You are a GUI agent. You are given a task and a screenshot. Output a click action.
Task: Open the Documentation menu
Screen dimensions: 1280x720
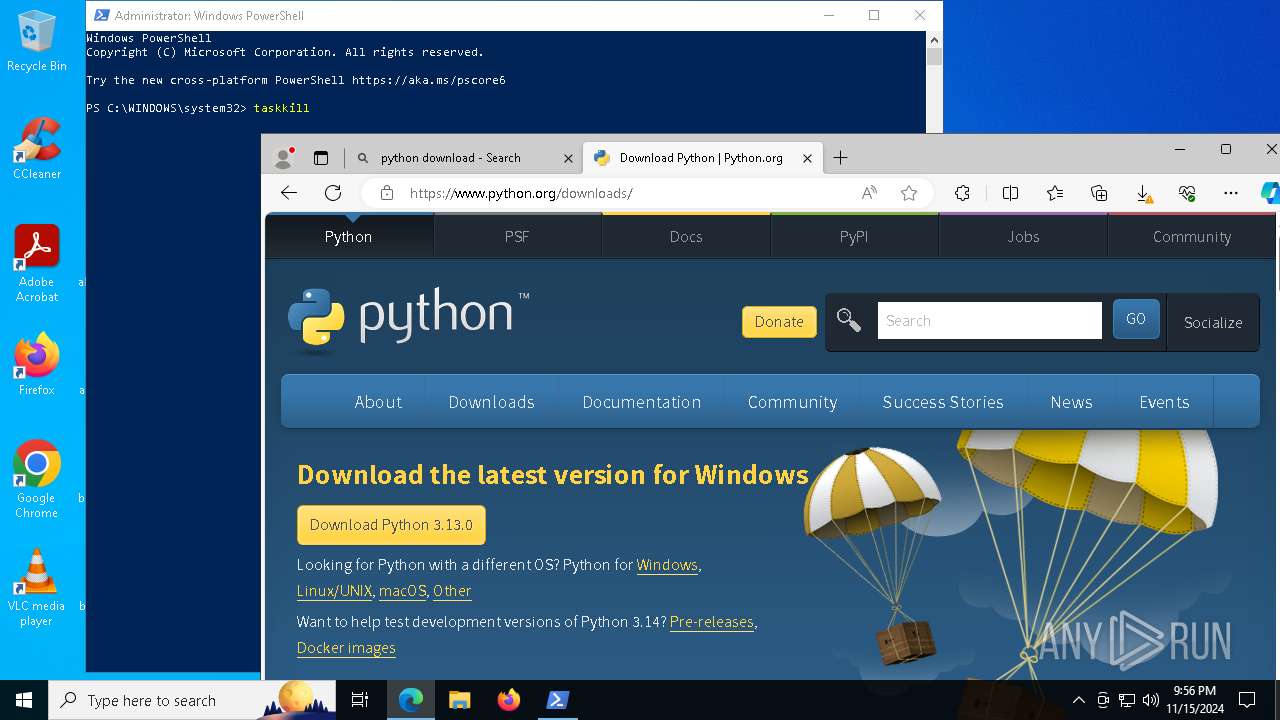[641, 402]
